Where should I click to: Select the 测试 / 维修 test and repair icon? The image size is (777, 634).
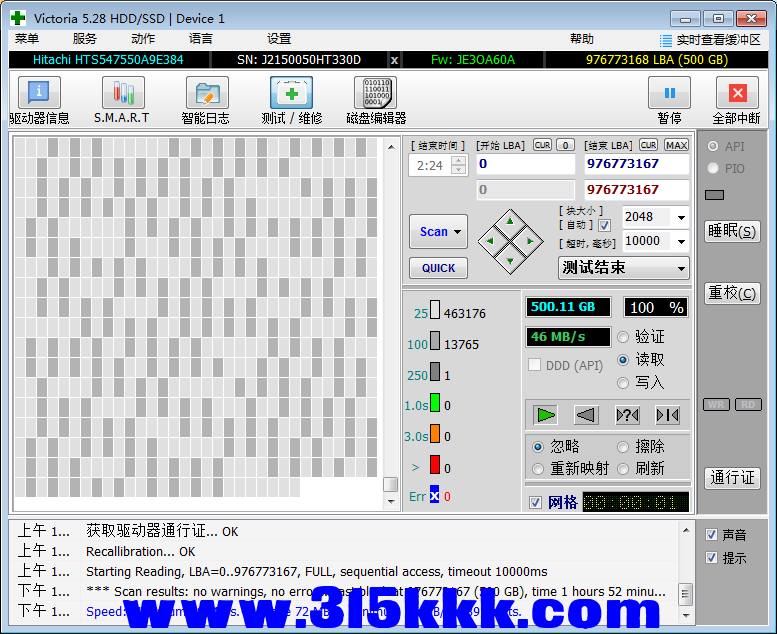[291, 93]
